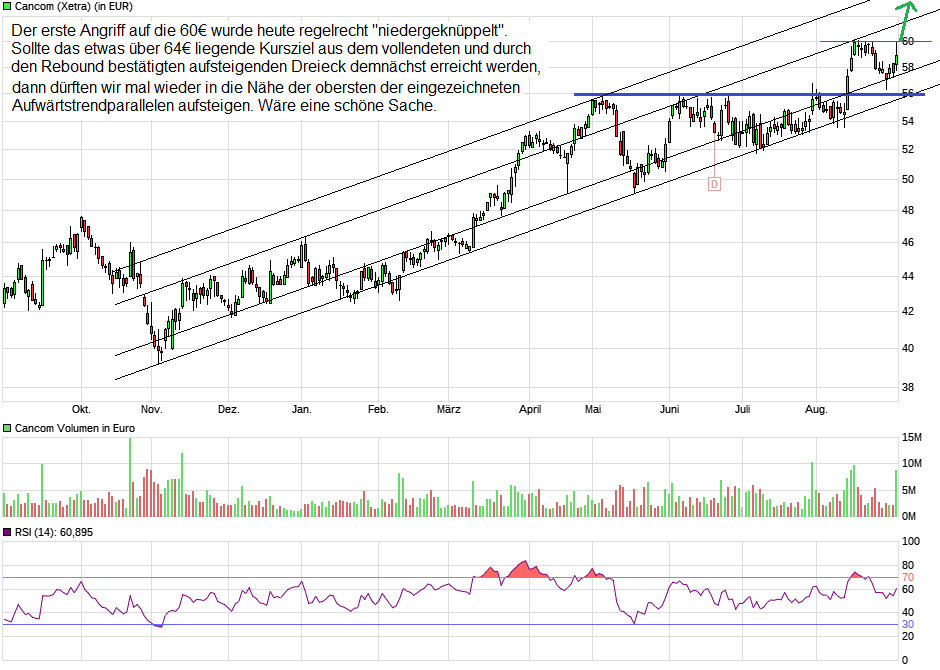Image resolution: width=940 pixels, height=670 pixels.
Task: Click the 50 price axis value
Action: click(908, 180)
